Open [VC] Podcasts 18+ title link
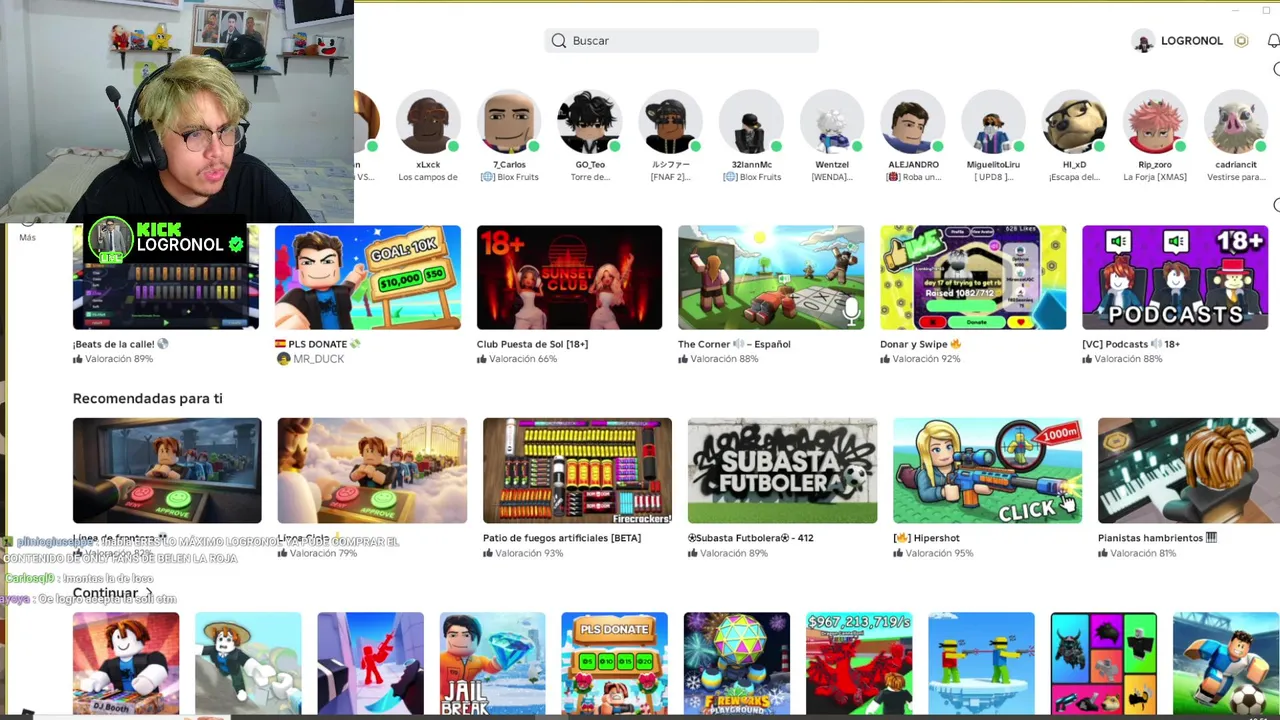The image size is (1280, 720). [x=1131, y=344]
